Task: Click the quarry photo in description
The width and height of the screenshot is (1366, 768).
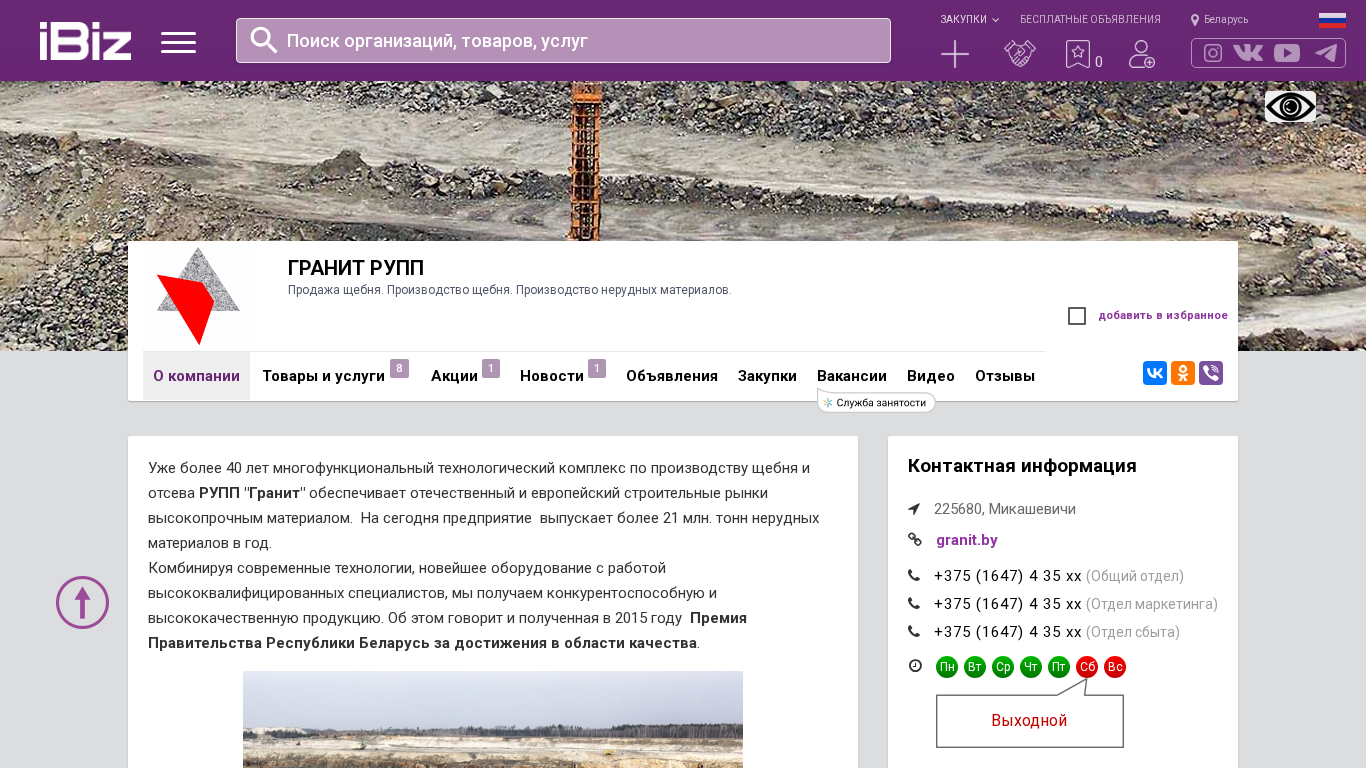Action: coord(493,719)
